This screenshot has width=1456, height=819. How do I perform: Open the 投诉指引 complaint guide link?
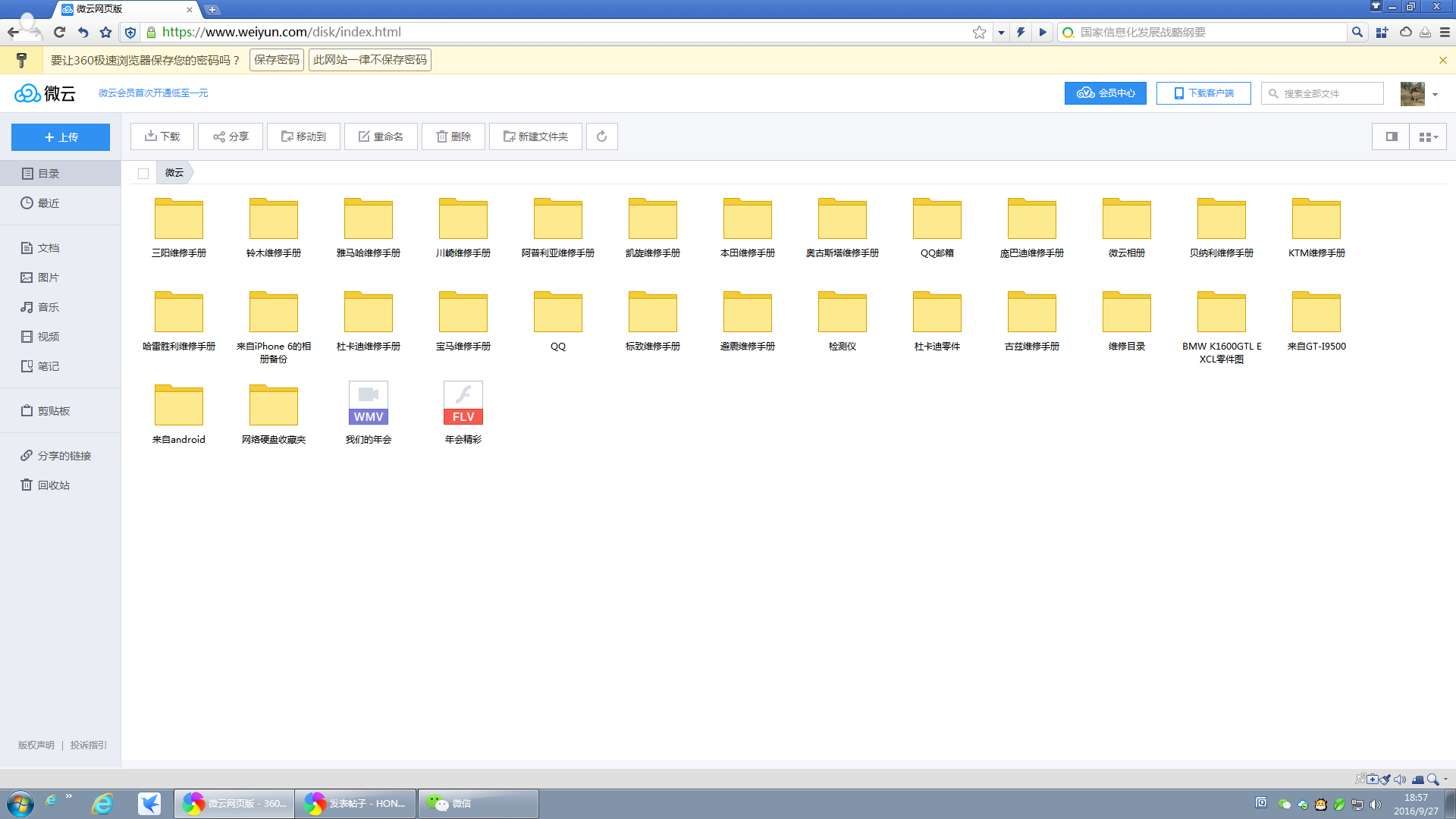[89, 745]
